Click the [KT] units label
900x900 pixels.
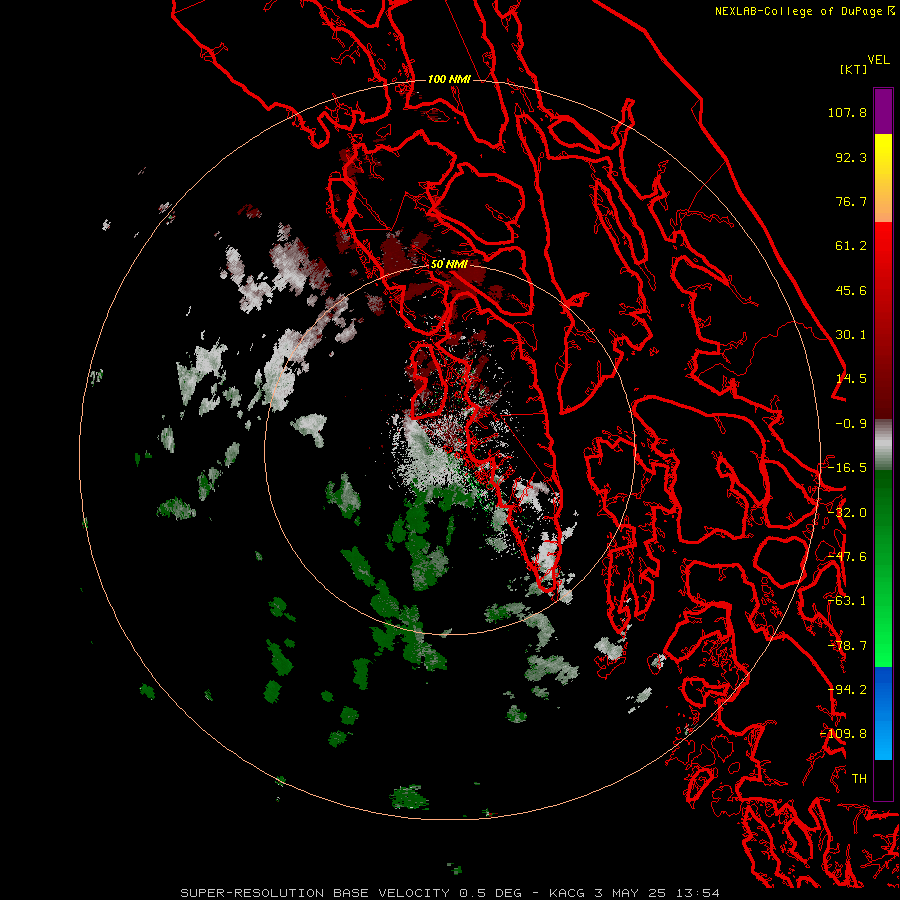(854, 69)
